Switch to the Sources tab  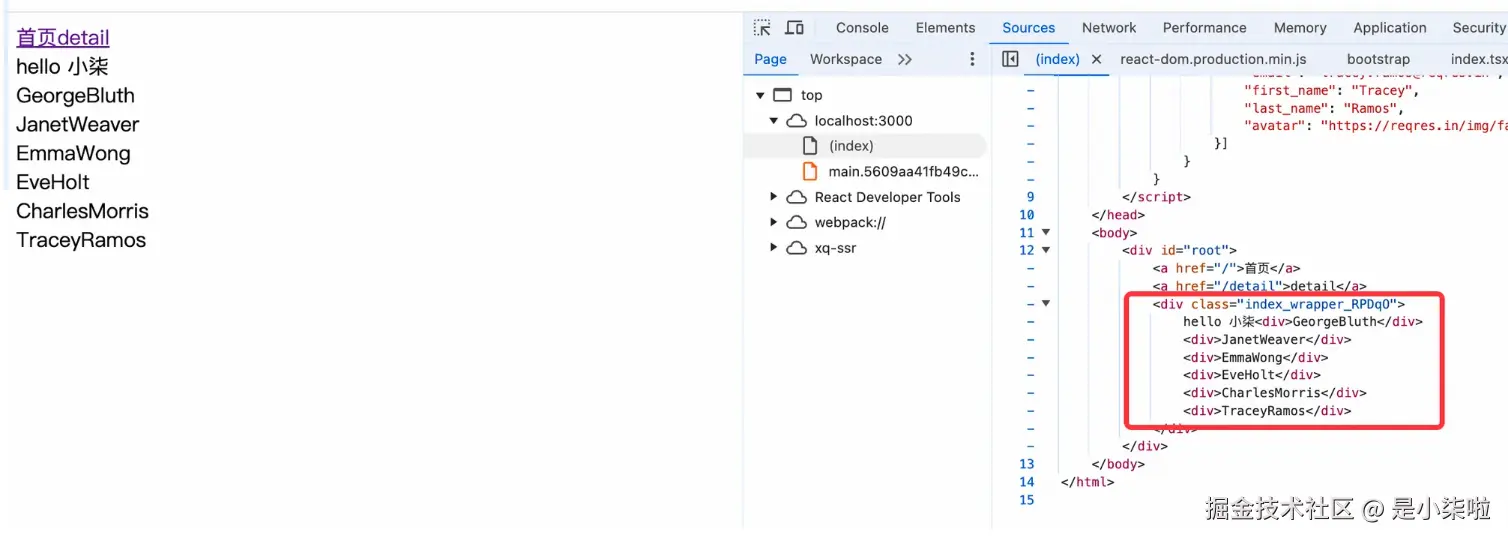[x=1028, y=28]
